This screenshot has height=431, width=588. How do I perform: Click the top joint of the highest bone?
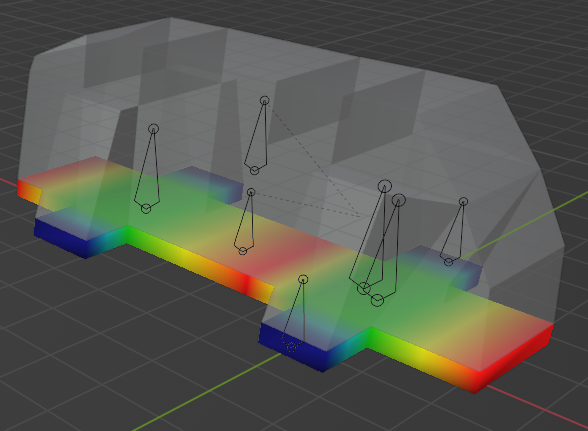coord(264,101)
